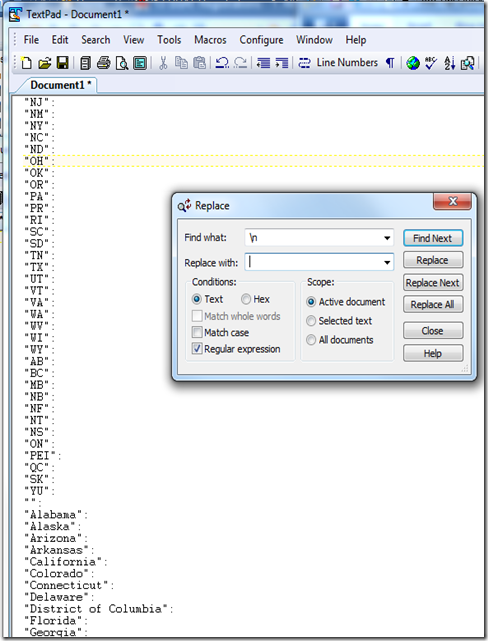Screen dimensions: 488x641
Task: Click the "Florida" line in document
Action: (x=56, y=620)
